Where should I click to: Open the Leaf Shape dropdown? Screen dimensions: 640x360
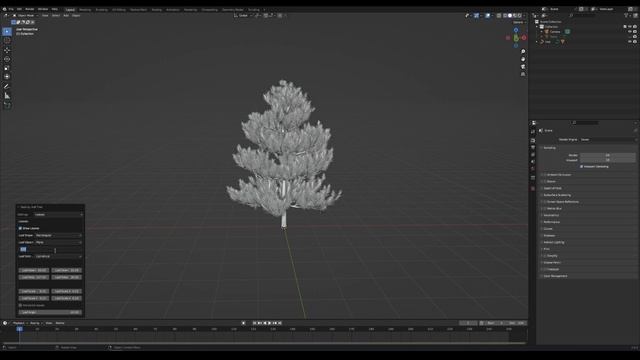click(x=58, y=235)
